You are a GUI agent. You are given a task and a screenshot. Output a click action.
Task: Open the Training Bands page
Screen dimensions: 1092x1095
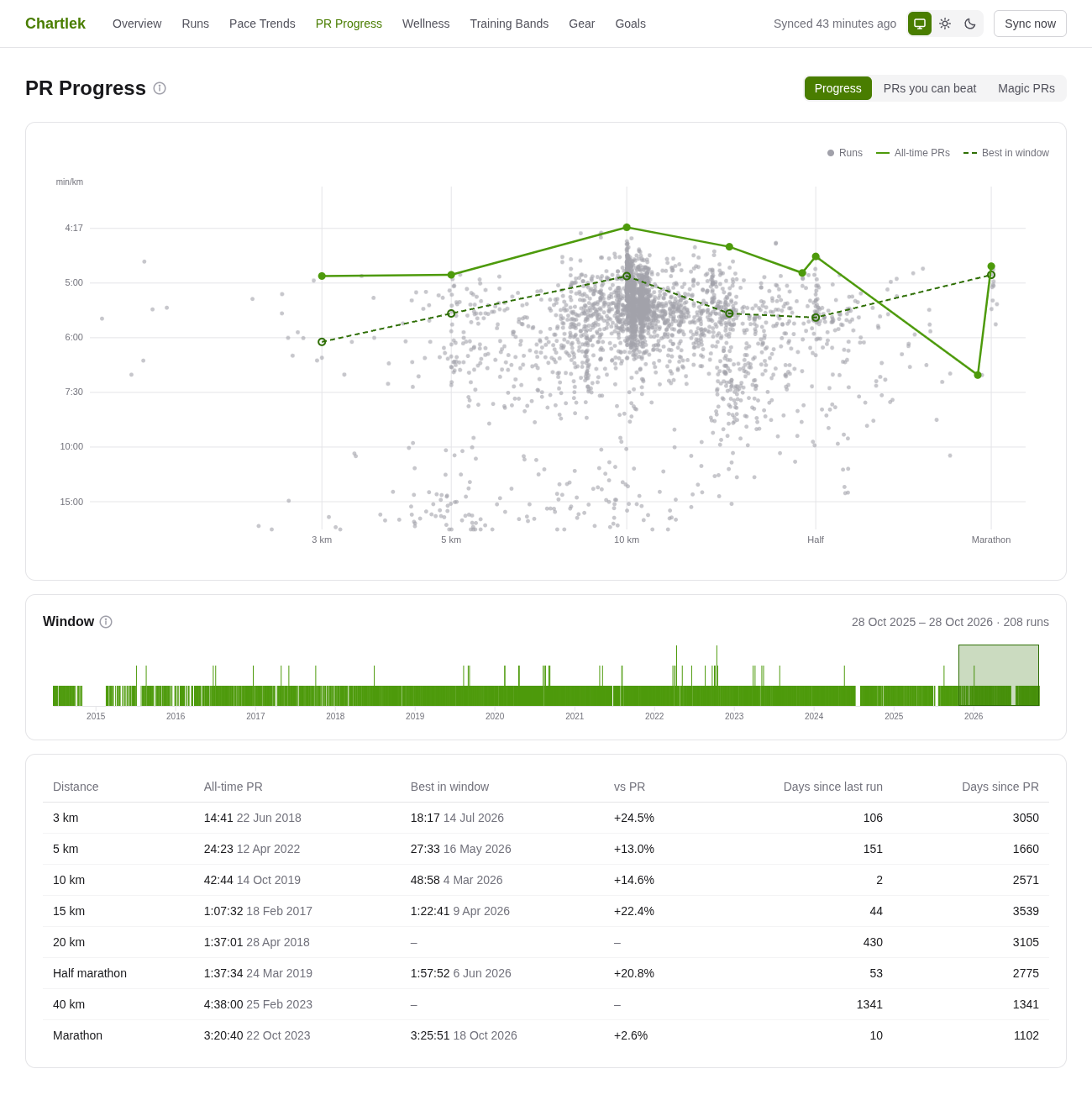(x=509, y=24)
